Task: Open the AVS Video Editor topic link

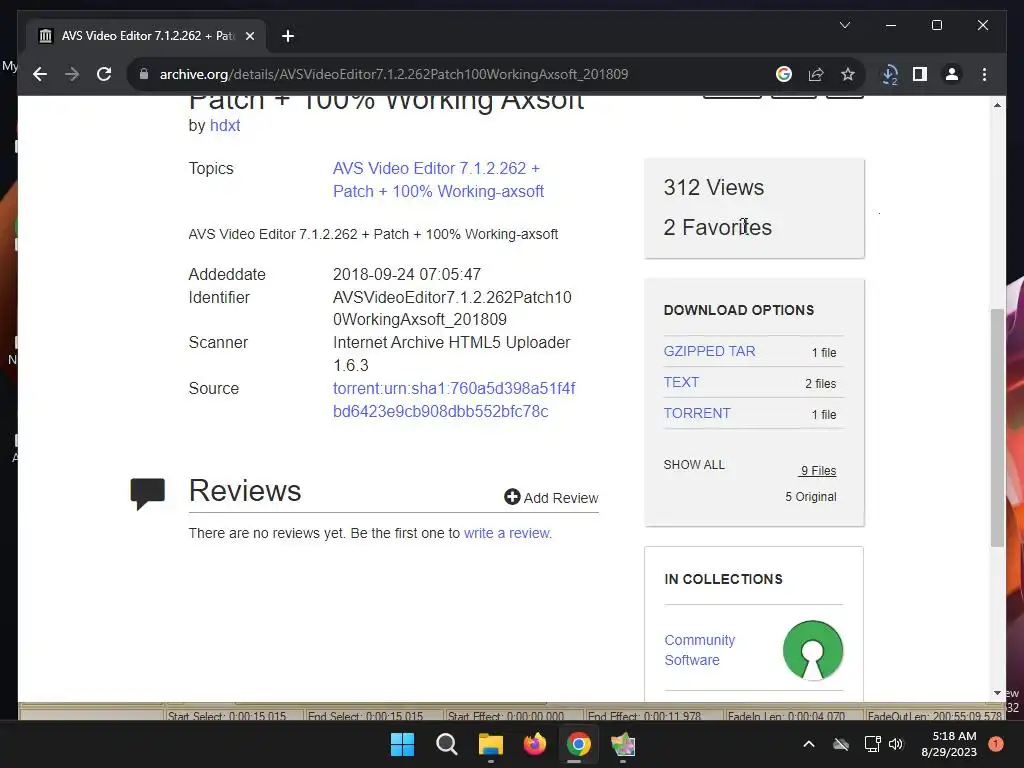Action: [x=438, y=180]
